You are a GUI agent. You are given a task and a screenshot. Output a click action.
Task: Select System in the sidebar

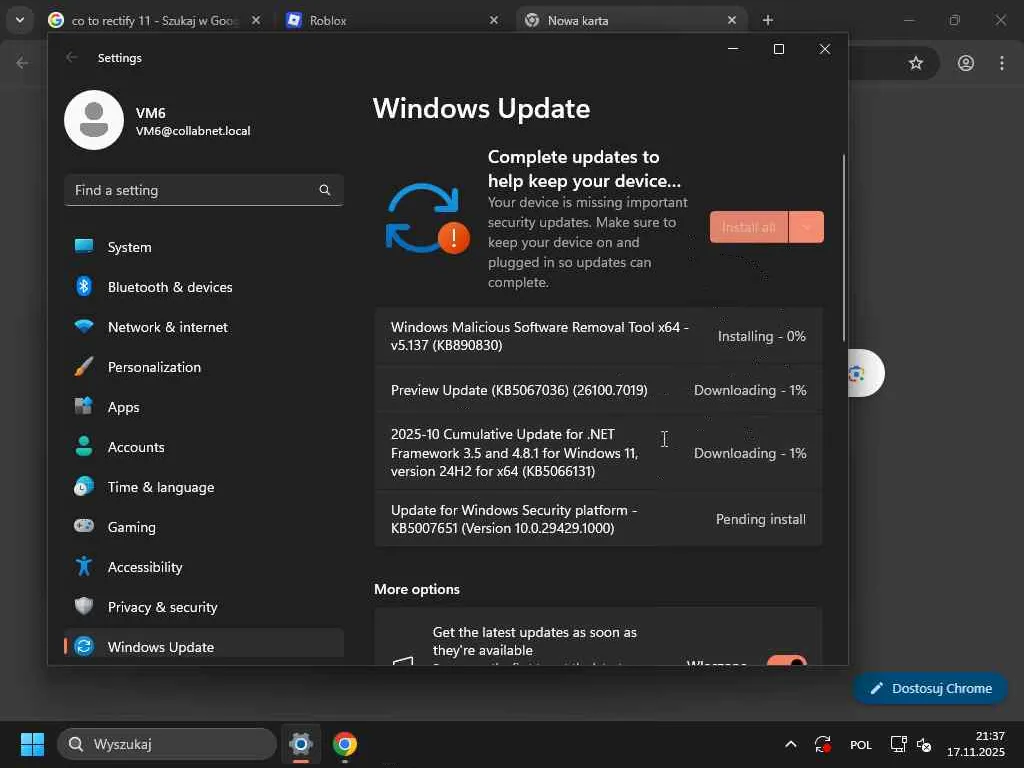click(204, 247)
